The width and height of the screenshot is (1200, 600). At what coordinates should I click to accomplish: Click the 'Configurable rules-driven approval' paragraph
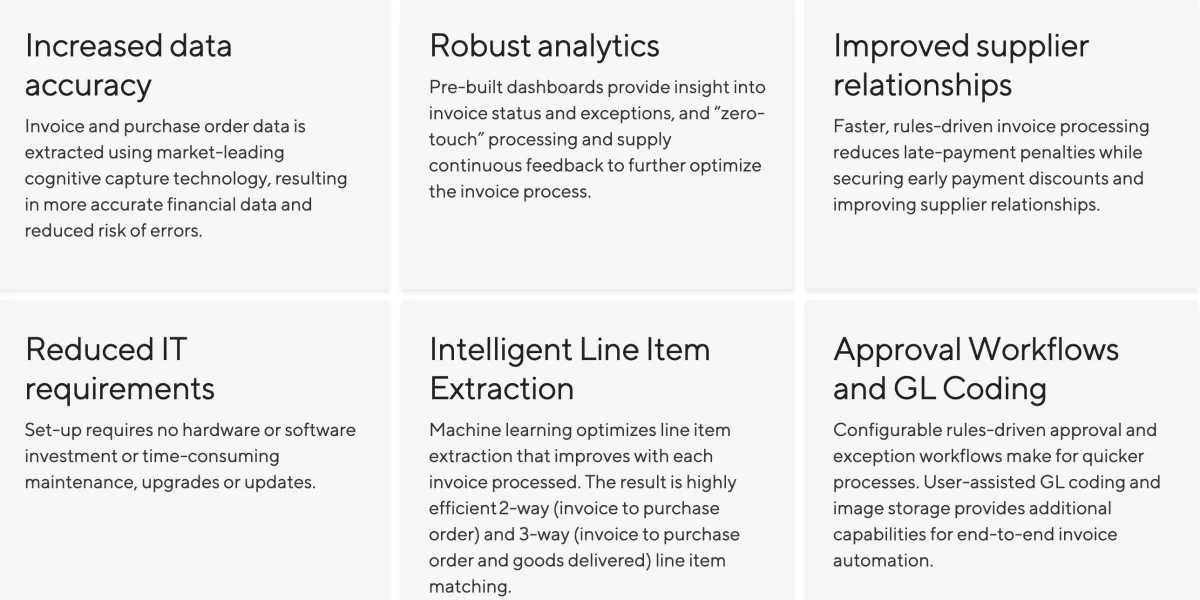click(x=997, y=495)
